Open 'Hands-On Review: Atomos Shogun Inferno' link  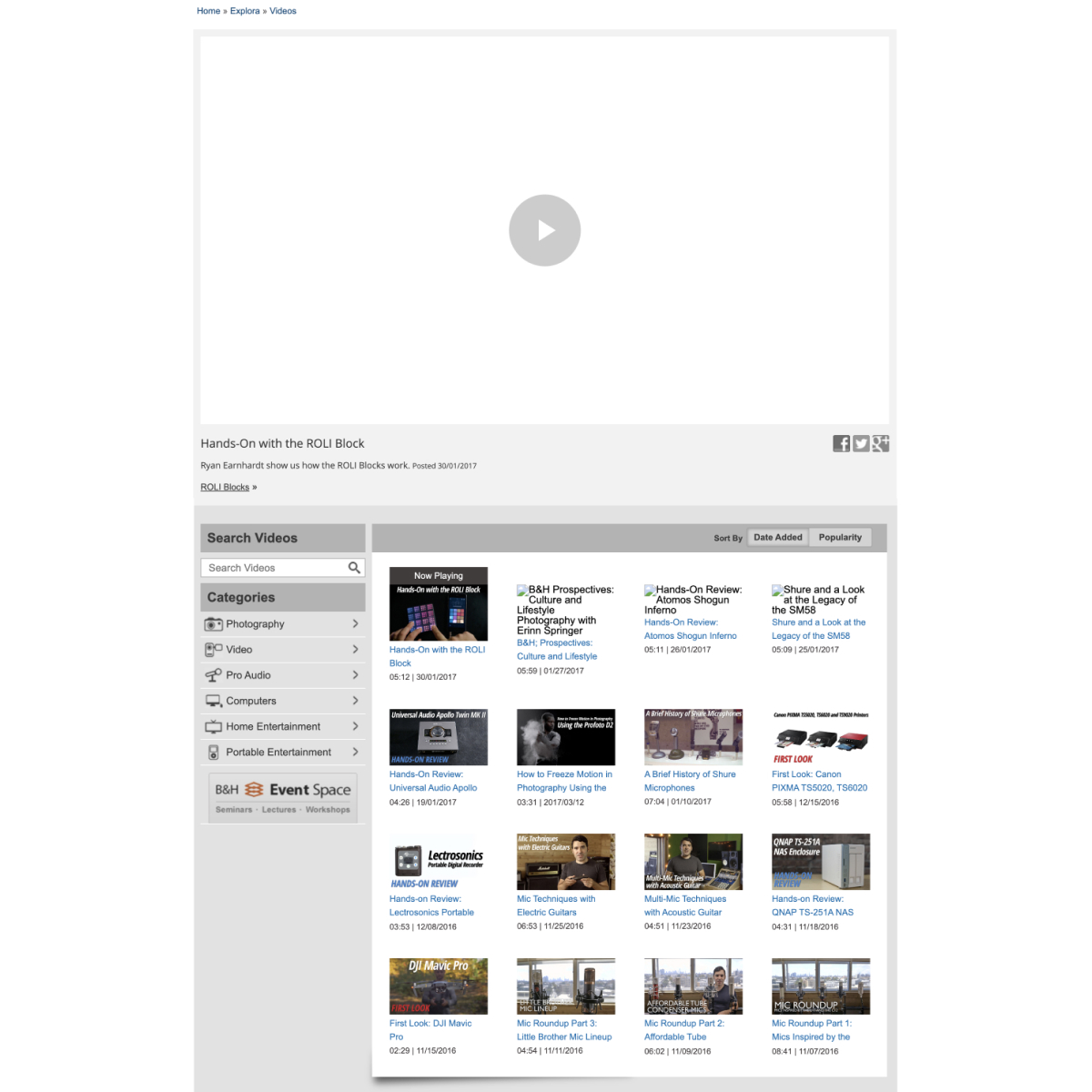[691, 629]
